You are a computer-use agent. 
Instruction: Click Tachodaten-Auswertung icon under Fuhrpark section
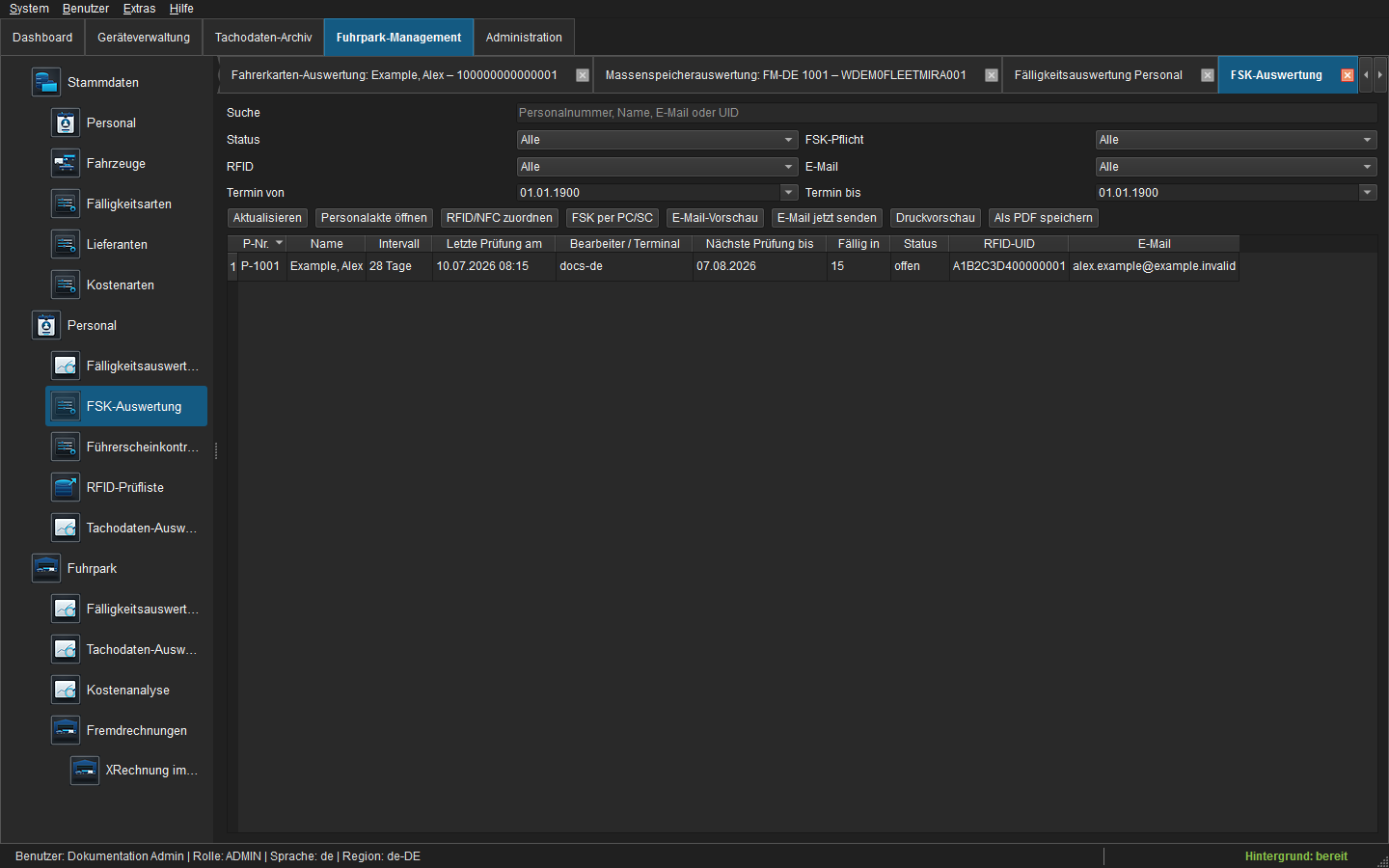point(66,649)
